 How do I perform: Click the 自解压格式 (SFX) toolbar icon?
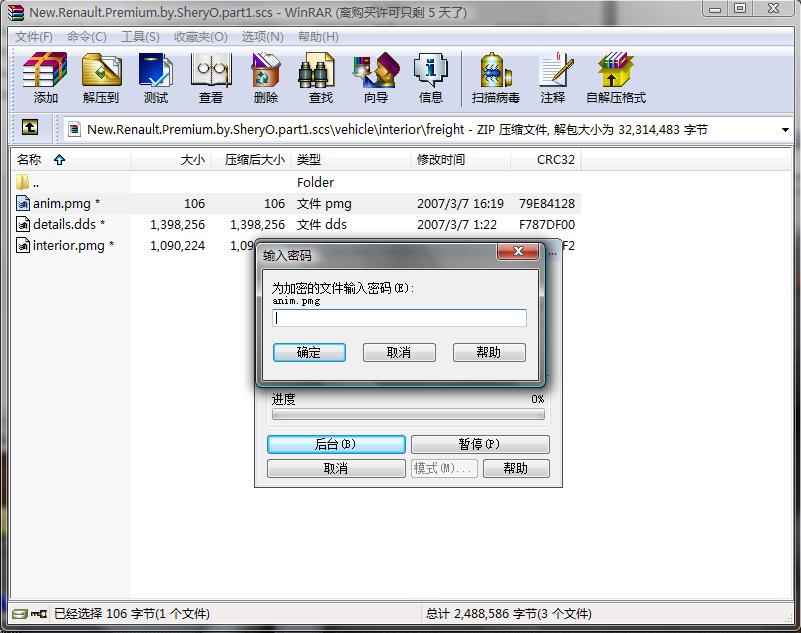pos(616,69)
